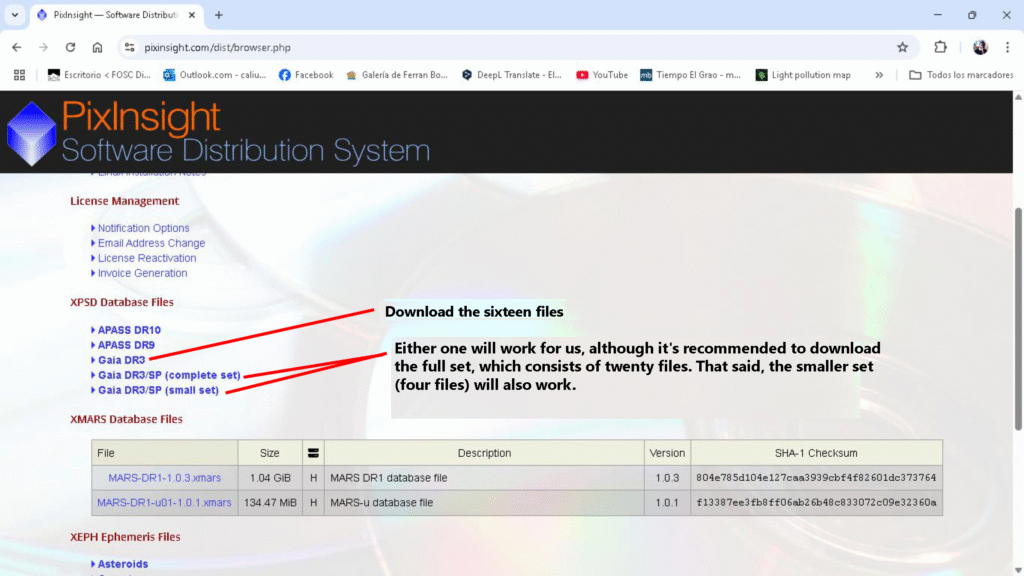Select version 1.0.3 cell
Screen dimensions: 1024x576
coord(667,478)
